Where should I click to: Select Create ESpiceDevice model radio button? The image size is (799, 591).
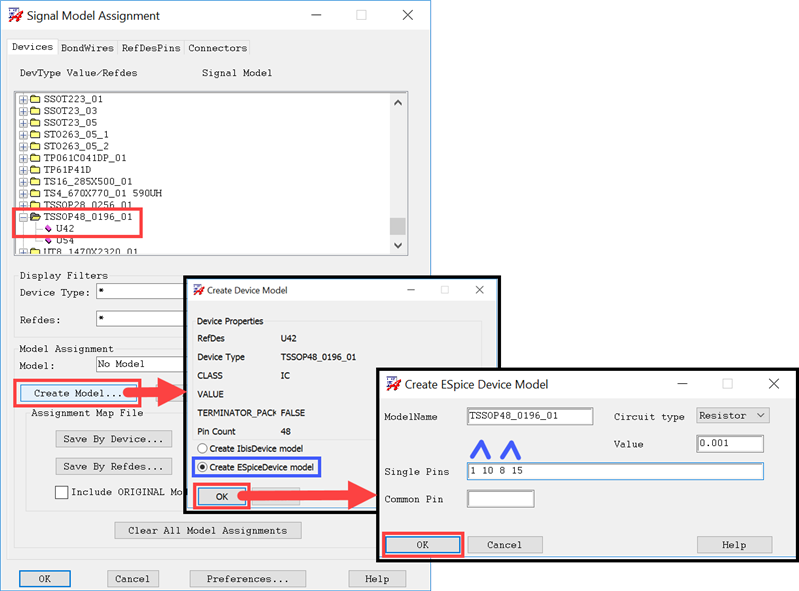[203, 467]
